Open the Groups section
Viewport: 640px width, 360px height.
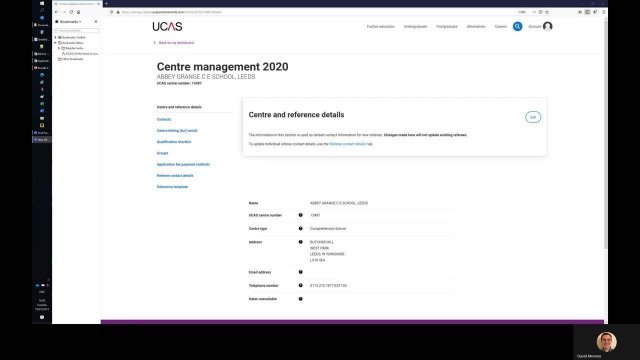162,153
